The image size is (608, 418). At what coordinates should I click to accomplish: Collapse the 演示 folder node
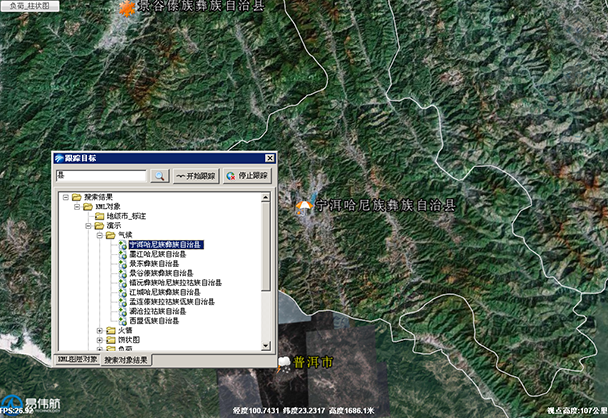pos(87,225)
